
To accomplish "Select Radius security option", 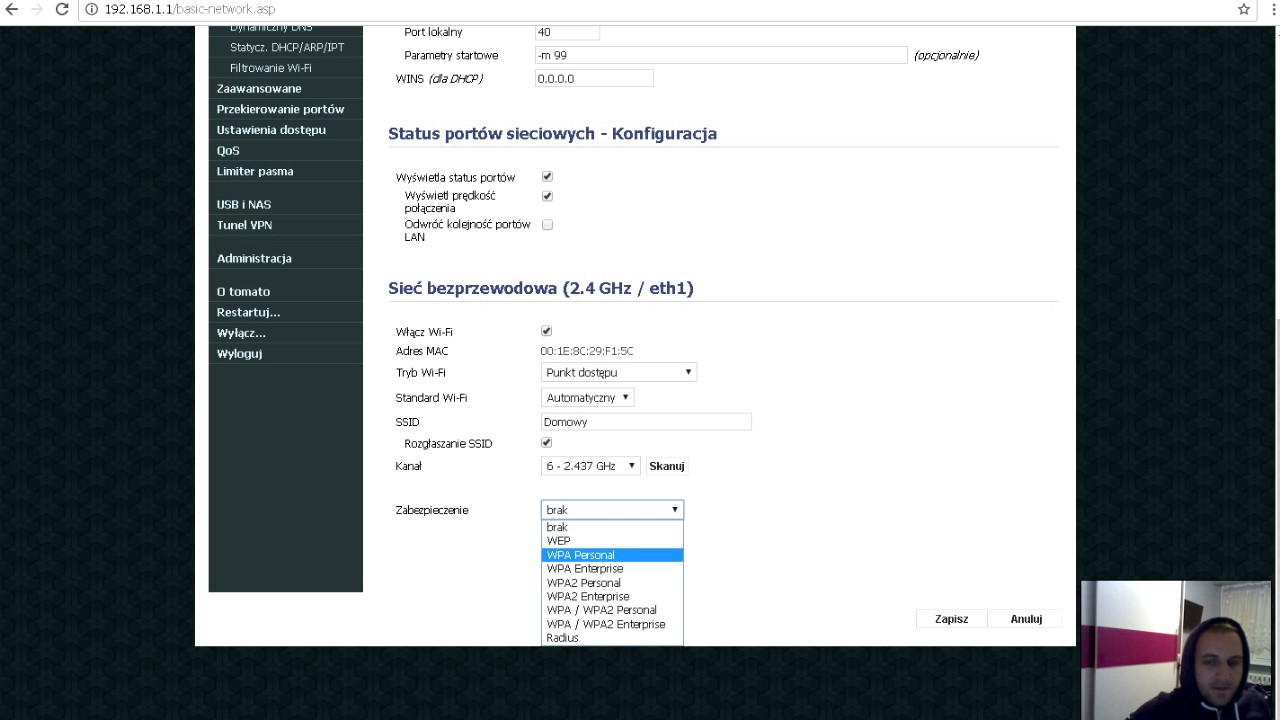I will coord(612,638).
